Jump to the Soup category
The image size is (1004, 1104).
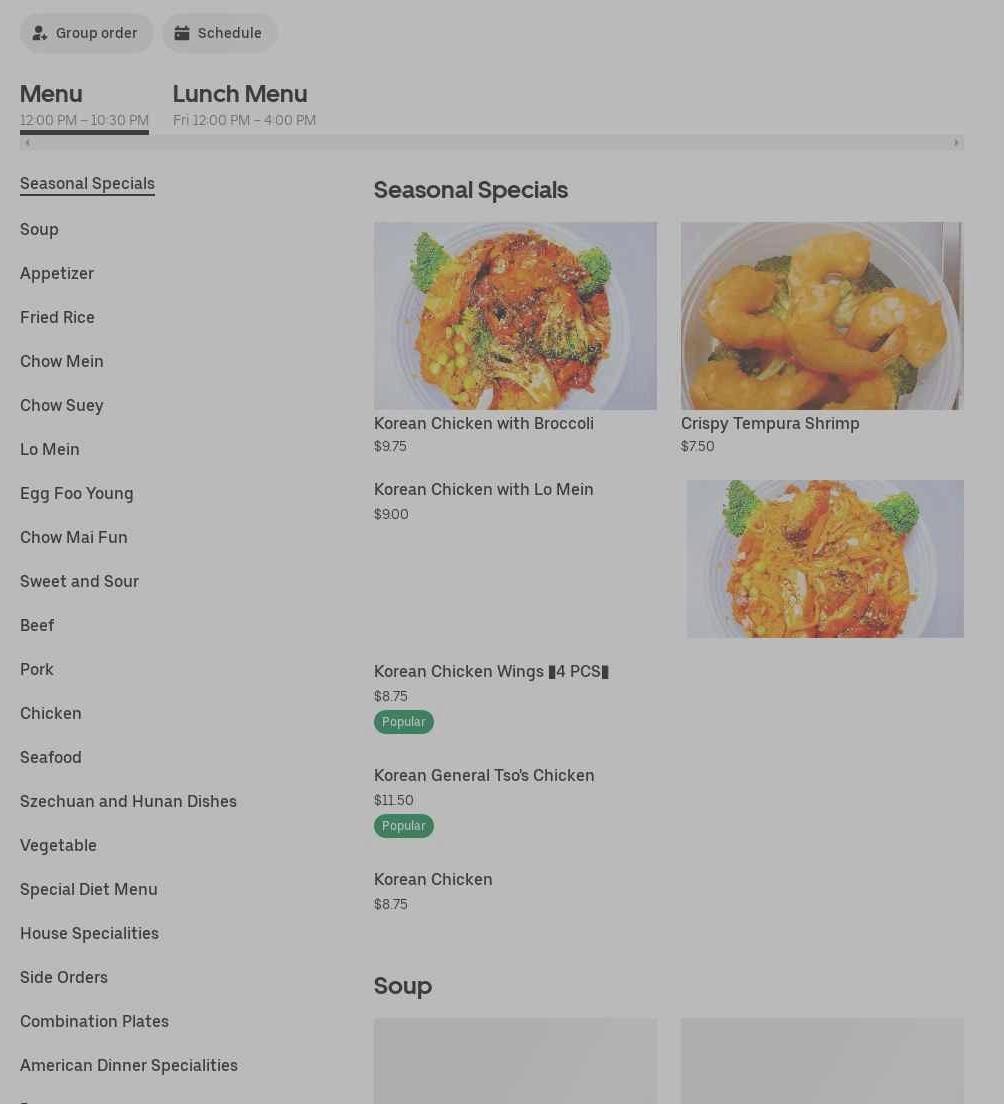point(39,230)
